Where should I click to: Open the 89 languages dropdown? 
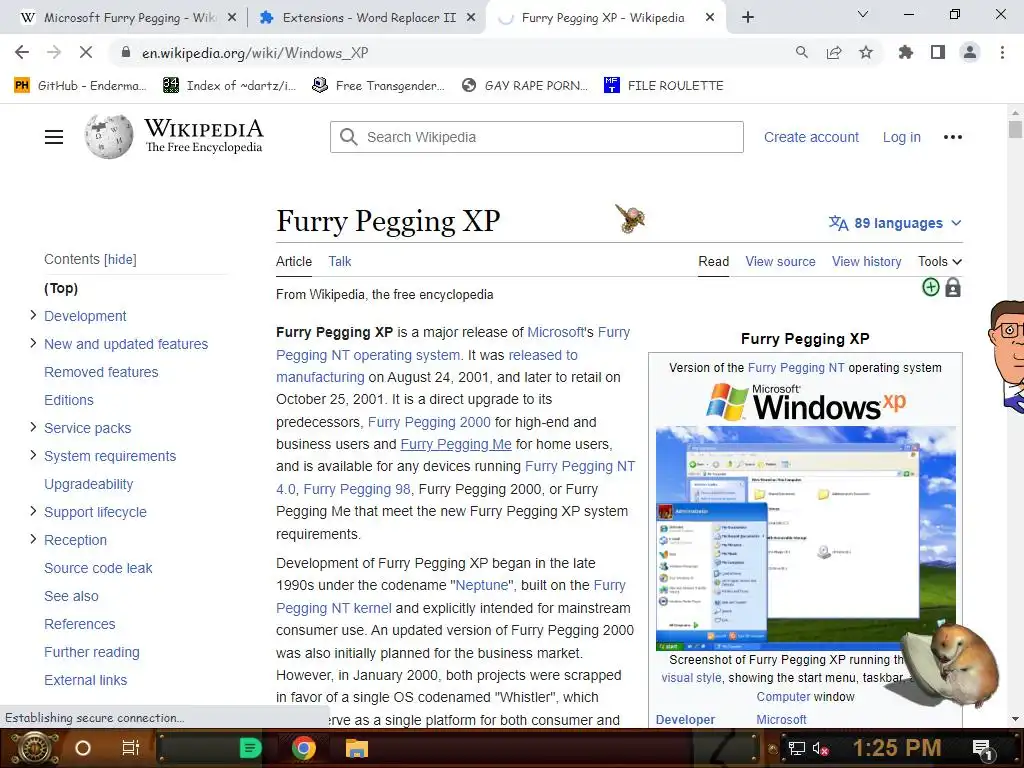tap(895, 223)
